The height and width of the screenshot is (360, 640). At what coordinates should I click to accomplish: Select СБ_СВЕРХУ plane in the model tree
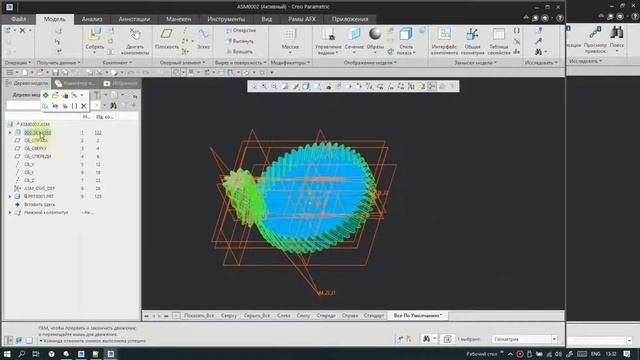(x=35, y=148)
